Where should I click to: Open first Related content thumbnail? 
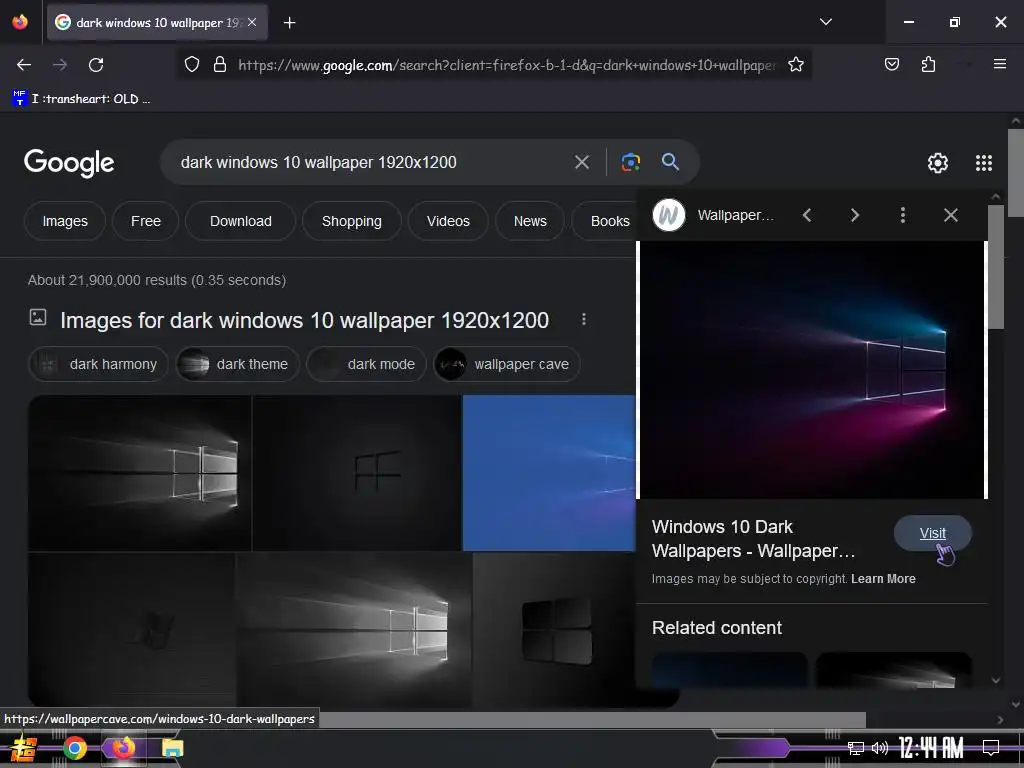pyautogui.click(x=729, y=669)
